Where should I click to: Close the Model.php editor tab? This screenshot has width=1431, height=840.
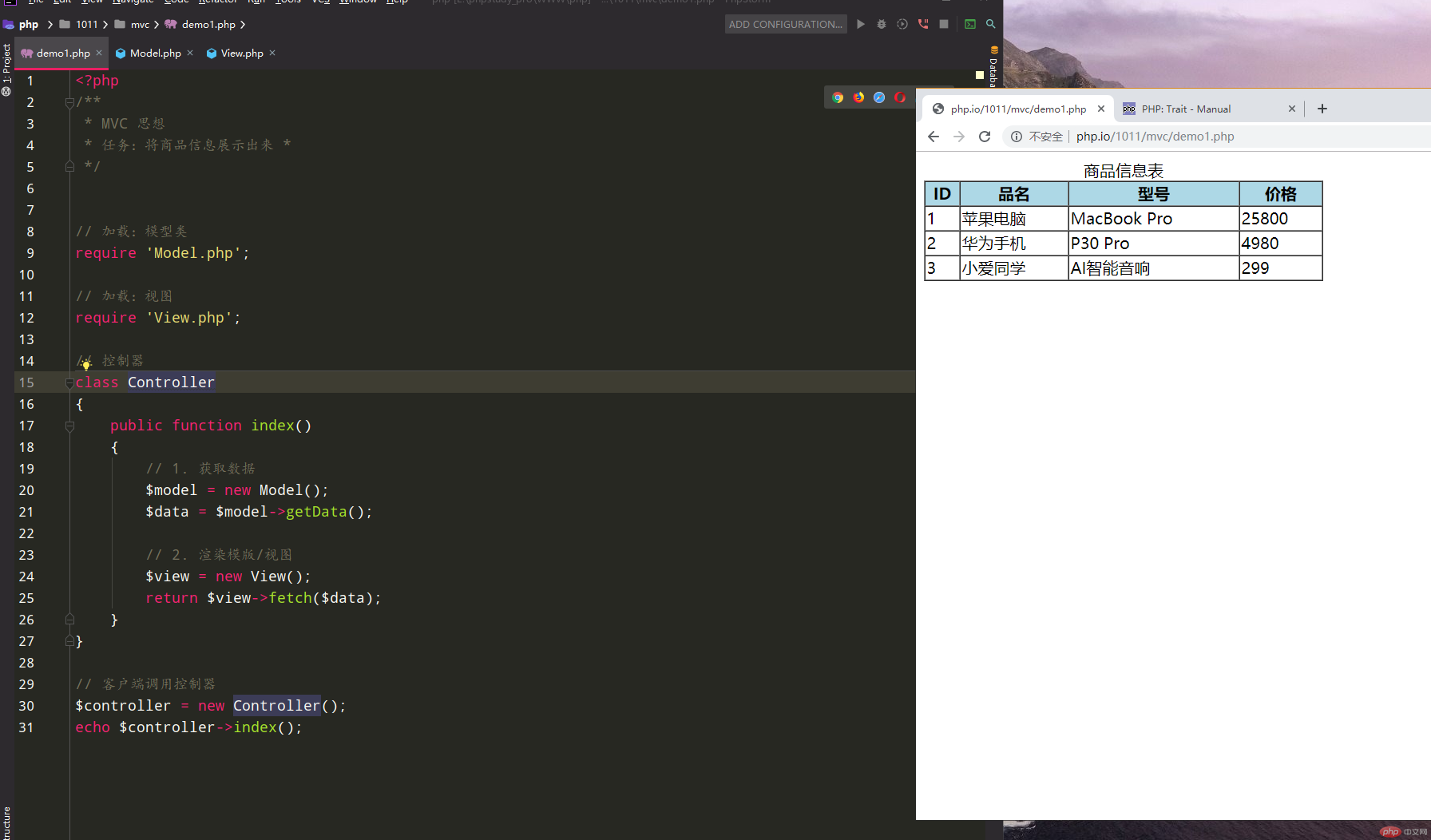pos(190,53)
